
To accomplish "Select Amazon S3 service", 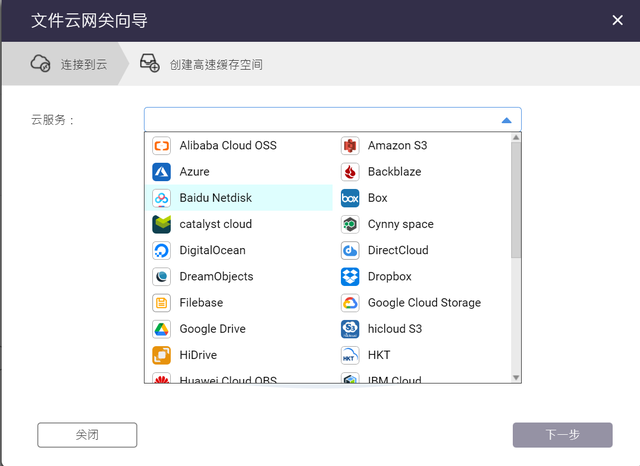I will tap(422, 146).
